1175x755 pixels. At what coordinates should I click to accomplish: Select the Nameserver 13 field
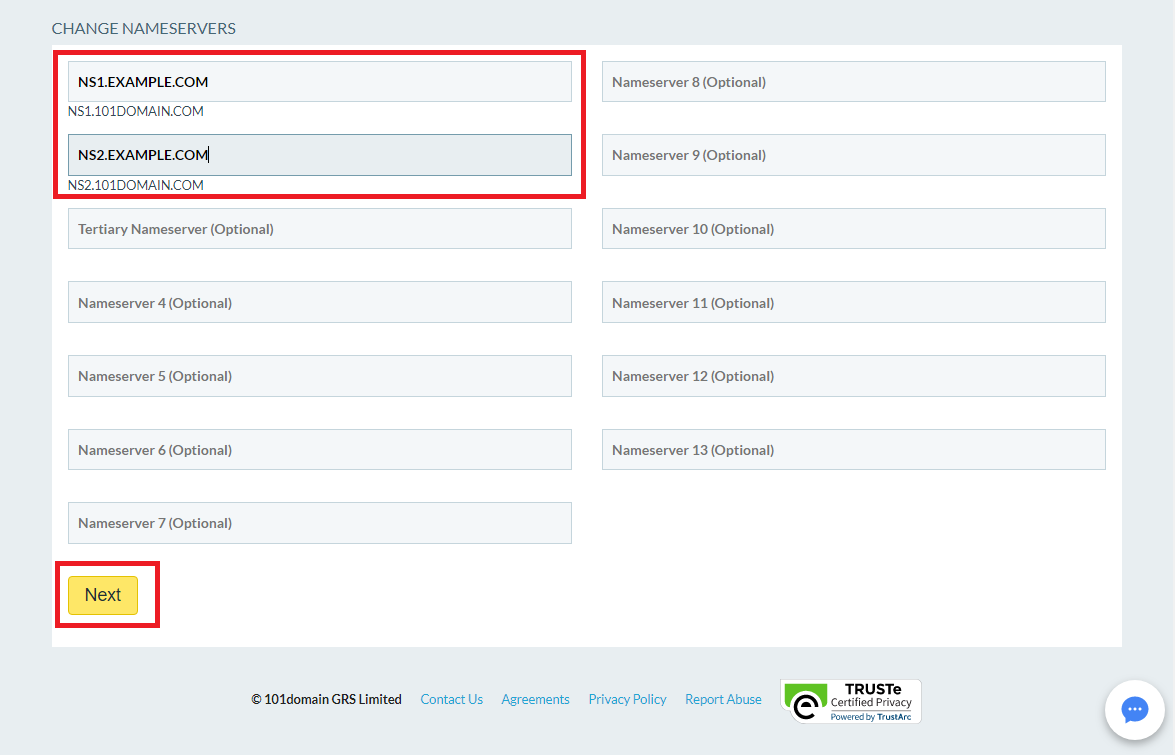coord(853,449)
